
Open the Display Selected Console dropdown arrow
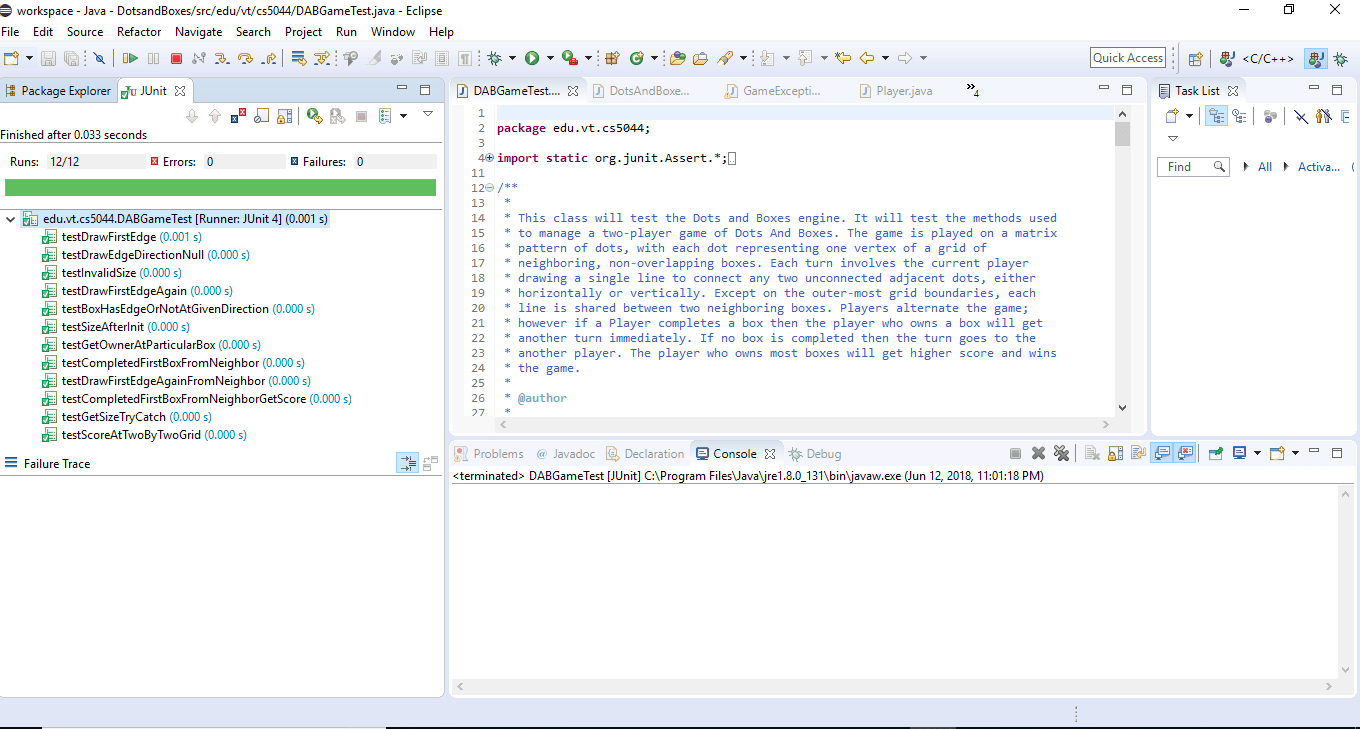(1257, 453)
